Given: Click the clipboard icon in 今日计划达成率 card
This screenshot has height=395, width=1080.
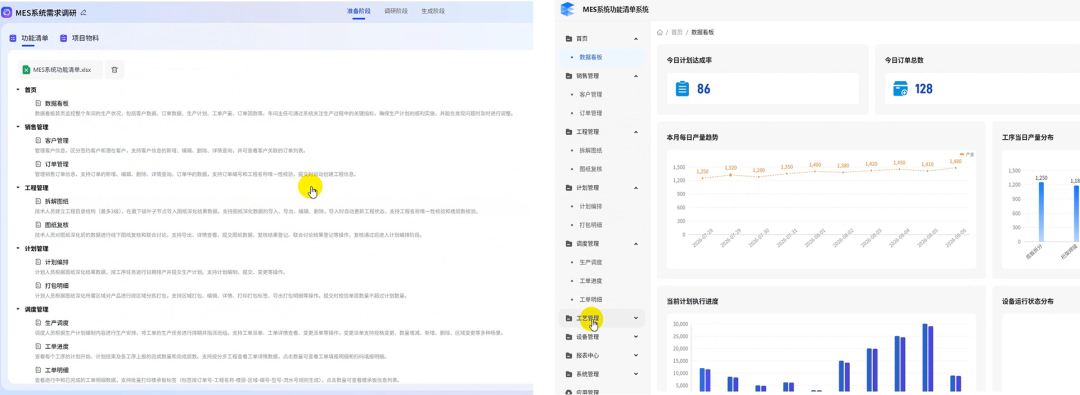Looking at the screenshot, I should tap(682, 89).
